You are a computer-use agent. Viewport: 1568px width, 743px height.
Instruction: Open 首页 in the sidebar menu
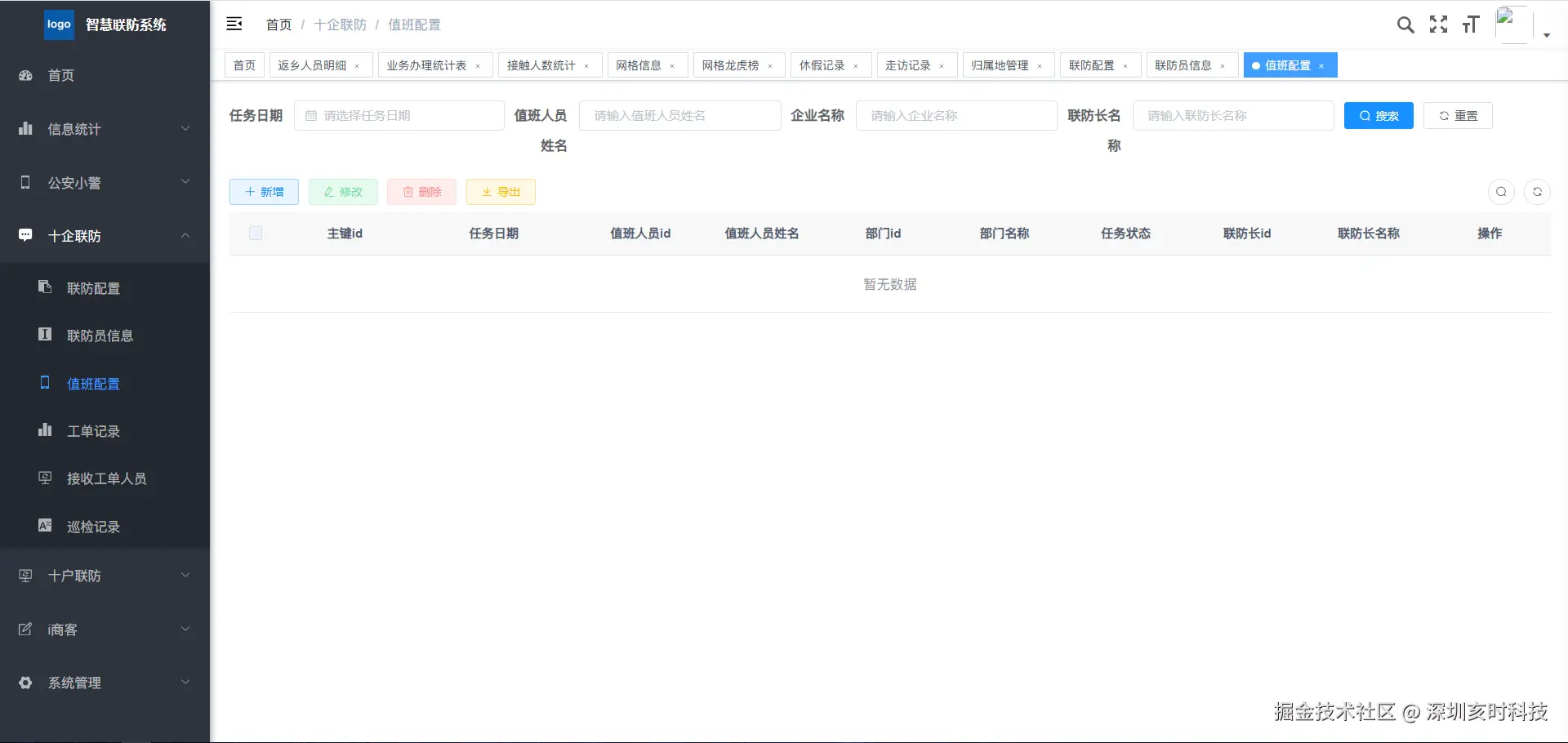click(x=105, y=75)
